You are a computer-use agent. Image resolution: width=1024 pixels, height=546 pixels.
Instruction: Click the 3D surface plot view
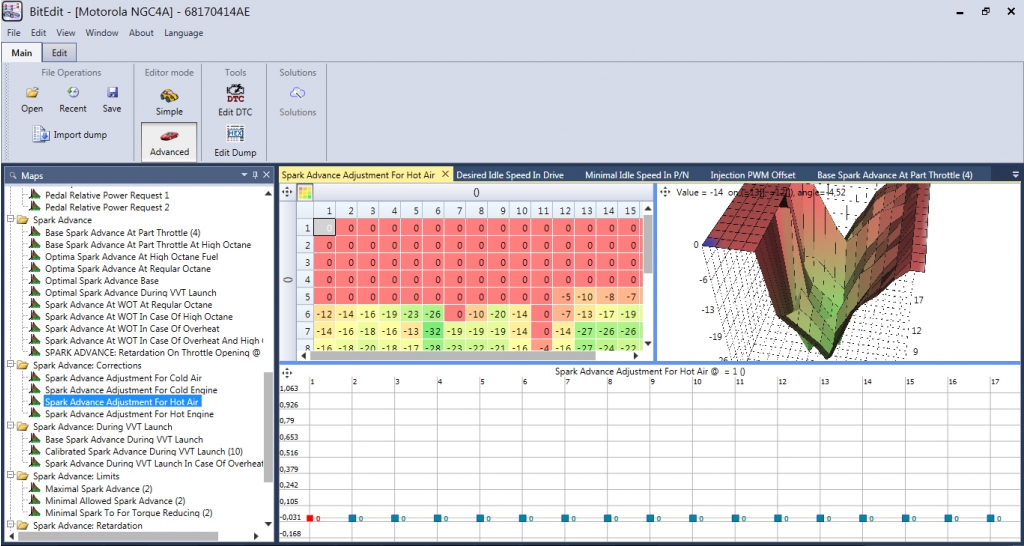click(839, 272)
